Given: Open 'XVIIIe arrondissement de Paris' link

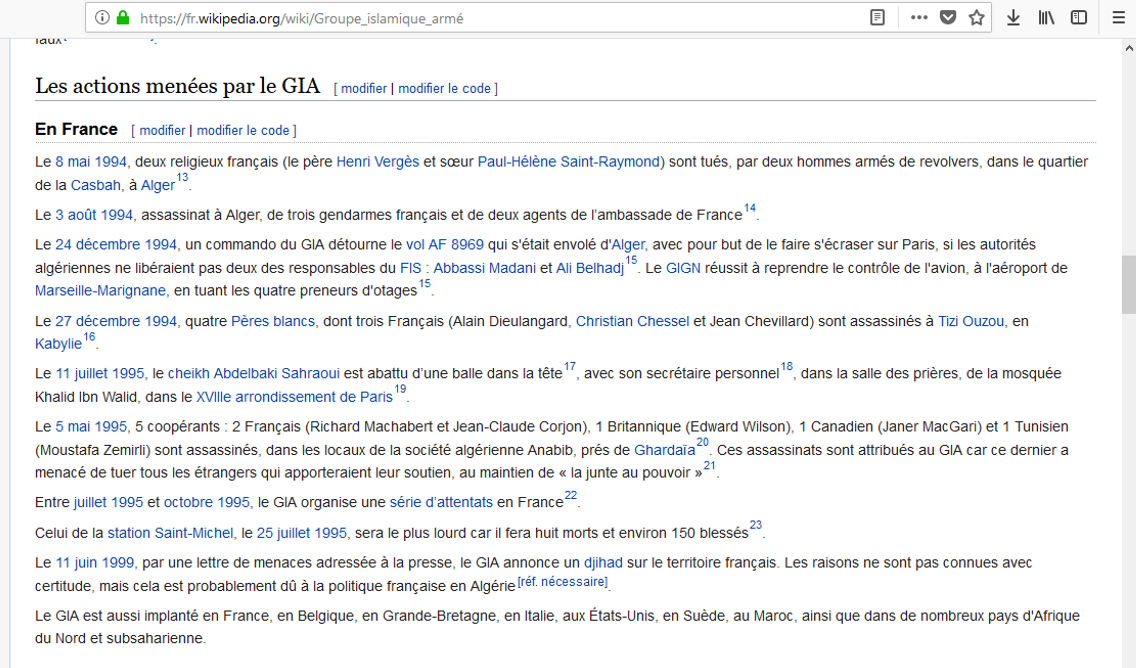Looking at the screenshot, I should pyautogui.click(x=294, y=397).
